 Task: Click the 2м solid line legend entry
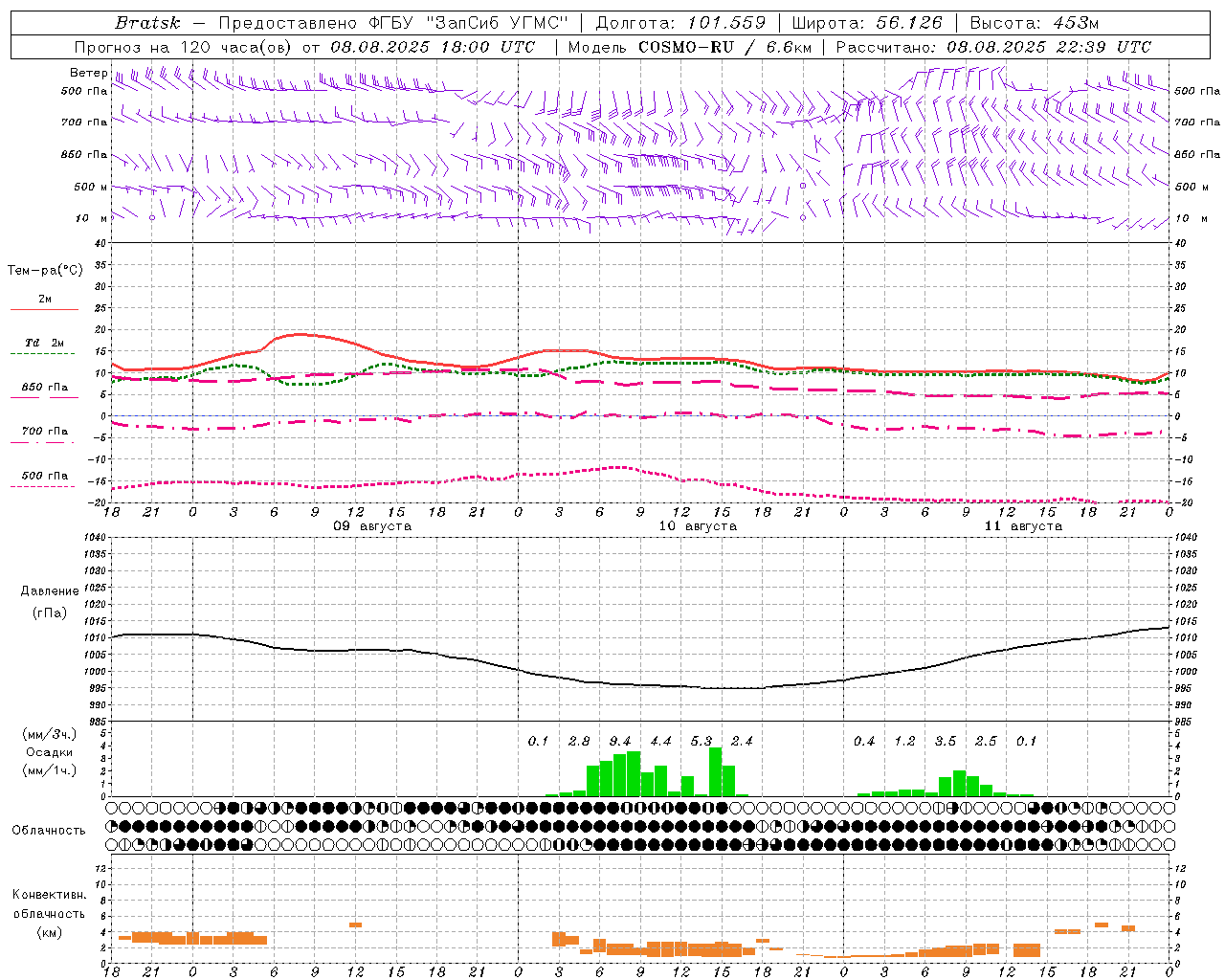[44, 303]
